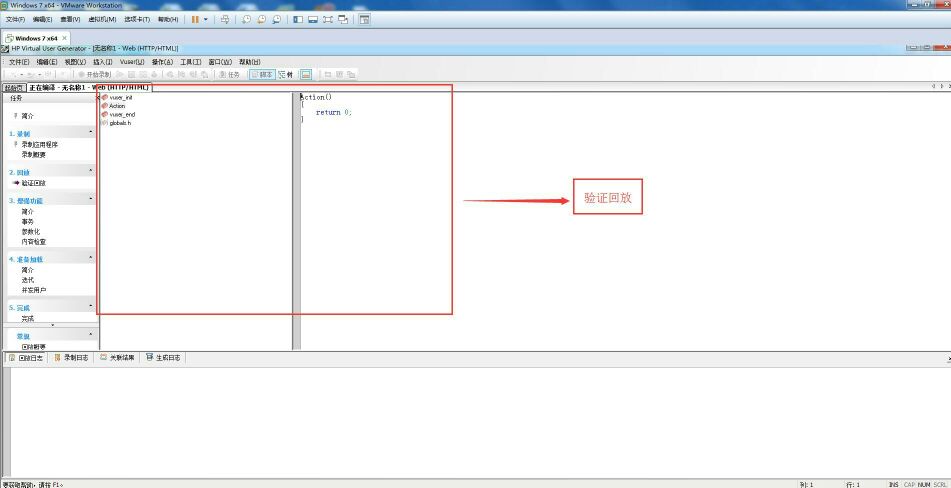Click the VMware pause virtual machine icon
This screenshot has width=951, height=488.
pyautogui.click(x=195, y=19)
